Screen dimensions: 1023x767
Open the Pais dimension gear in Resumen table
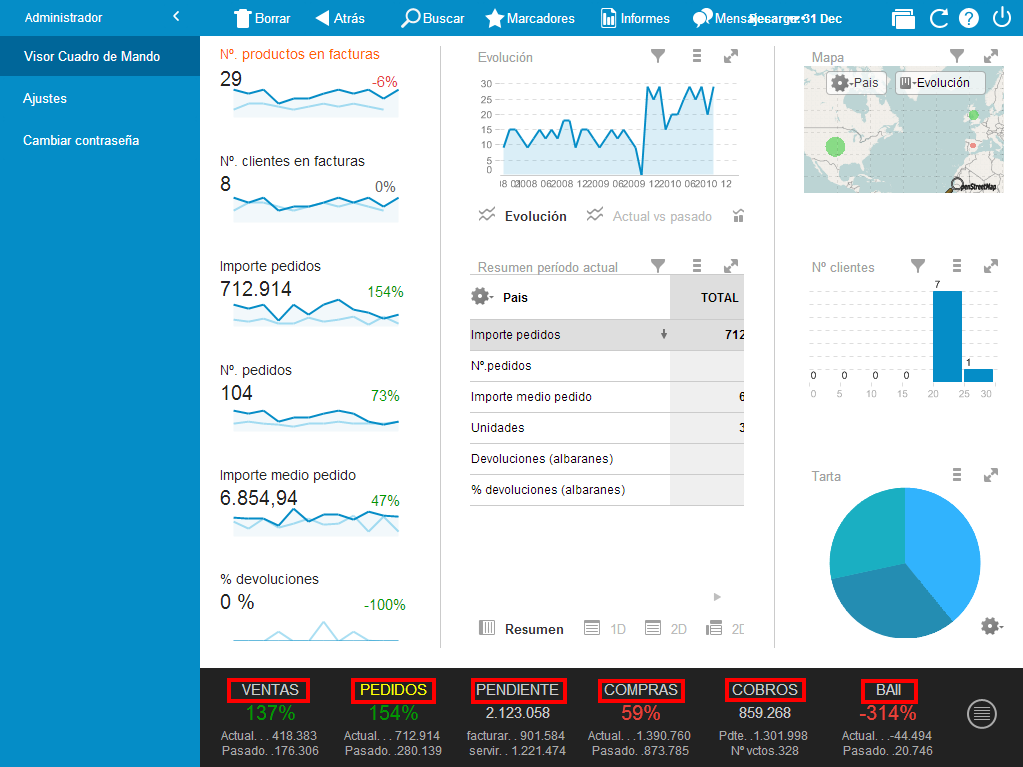[x=481, y=297]
